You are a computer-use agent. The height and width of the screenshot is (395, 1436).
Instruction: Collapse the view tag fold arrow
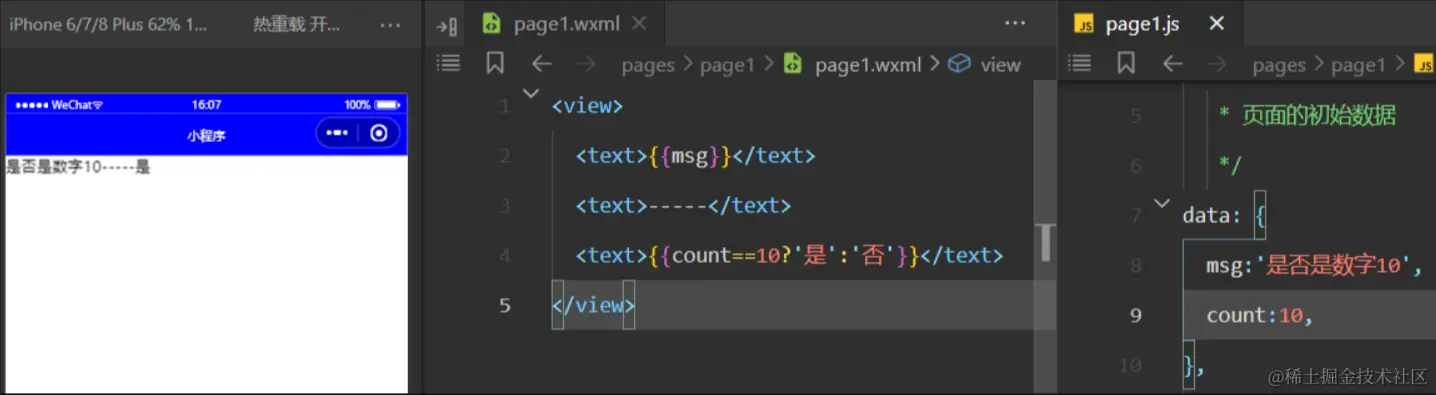point(531,94)
